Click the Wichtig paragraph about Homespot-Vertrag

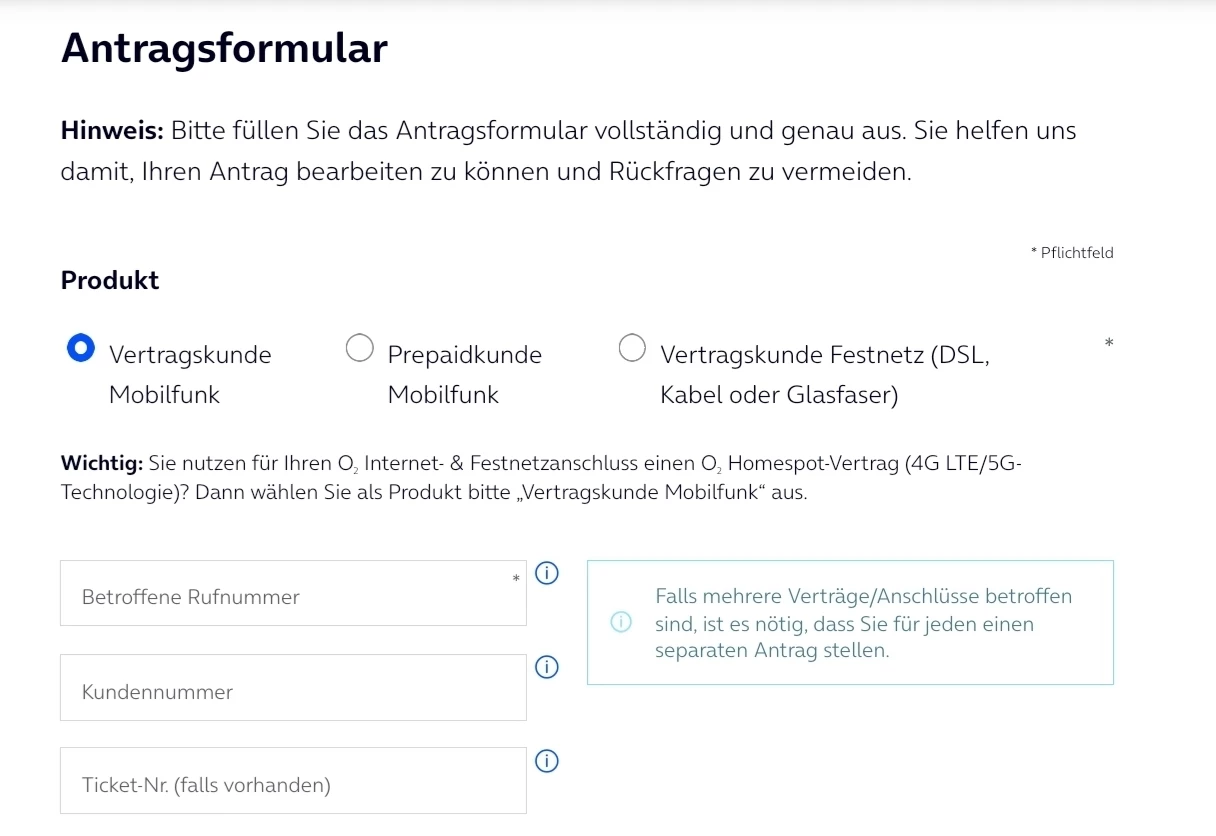pos(540,478)
